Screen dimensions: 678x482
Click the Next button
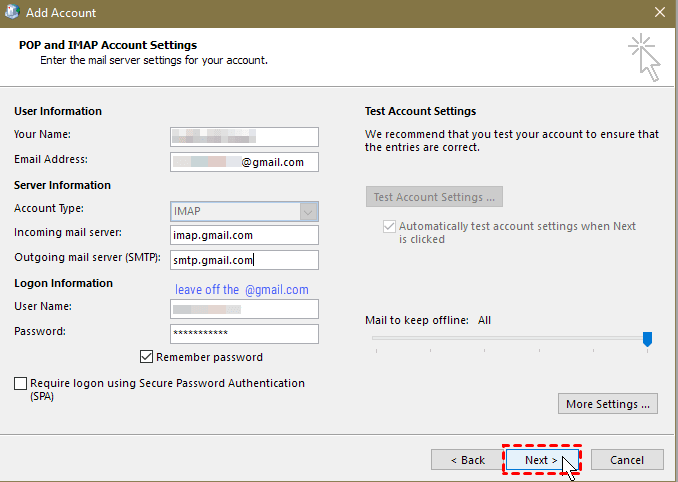click(x=541, y=460)
